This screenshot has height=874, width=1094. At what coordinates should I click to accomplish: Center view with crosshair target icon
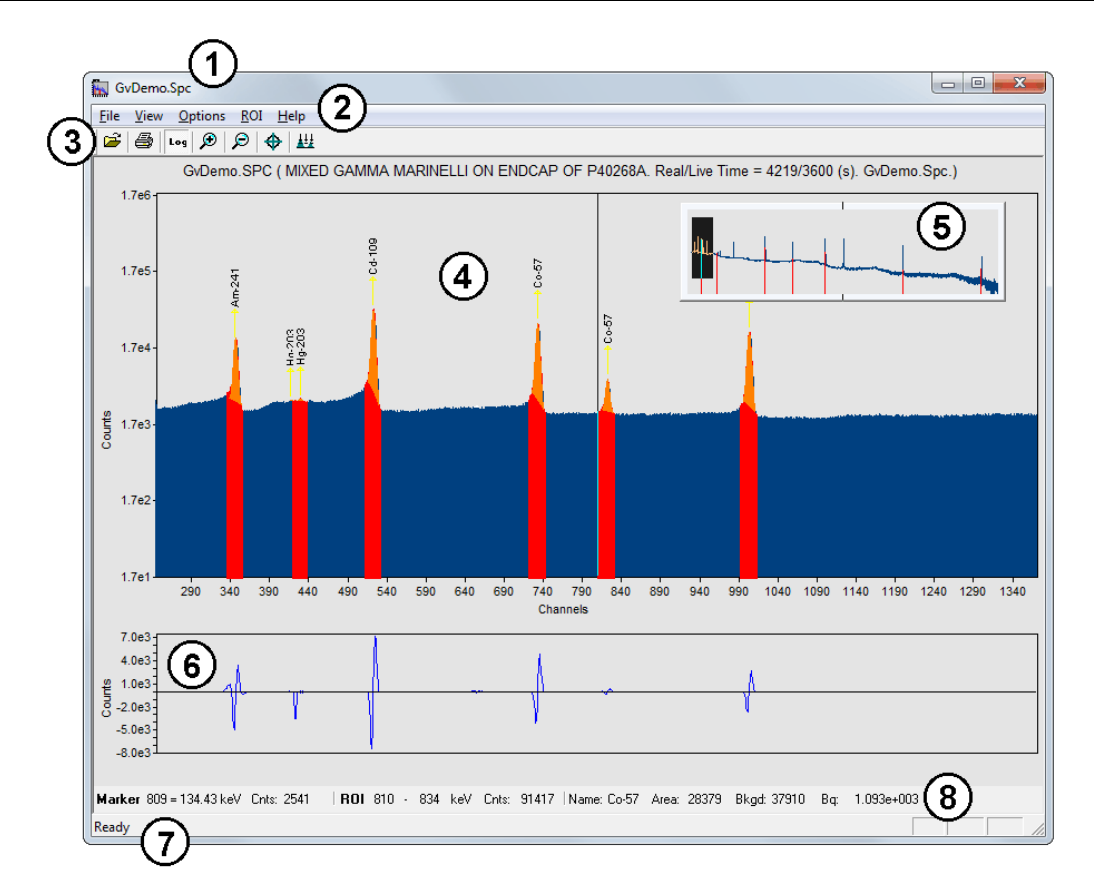[x=273, y=142]
